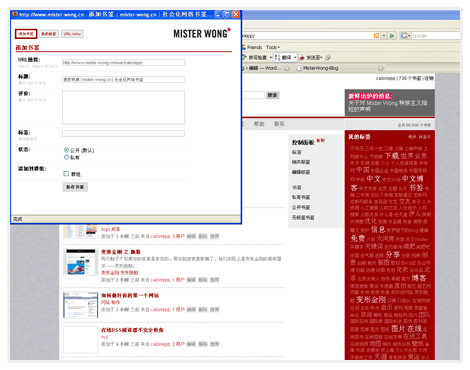Open the 拼写检查 dropdown arrow

click(270, 58)
